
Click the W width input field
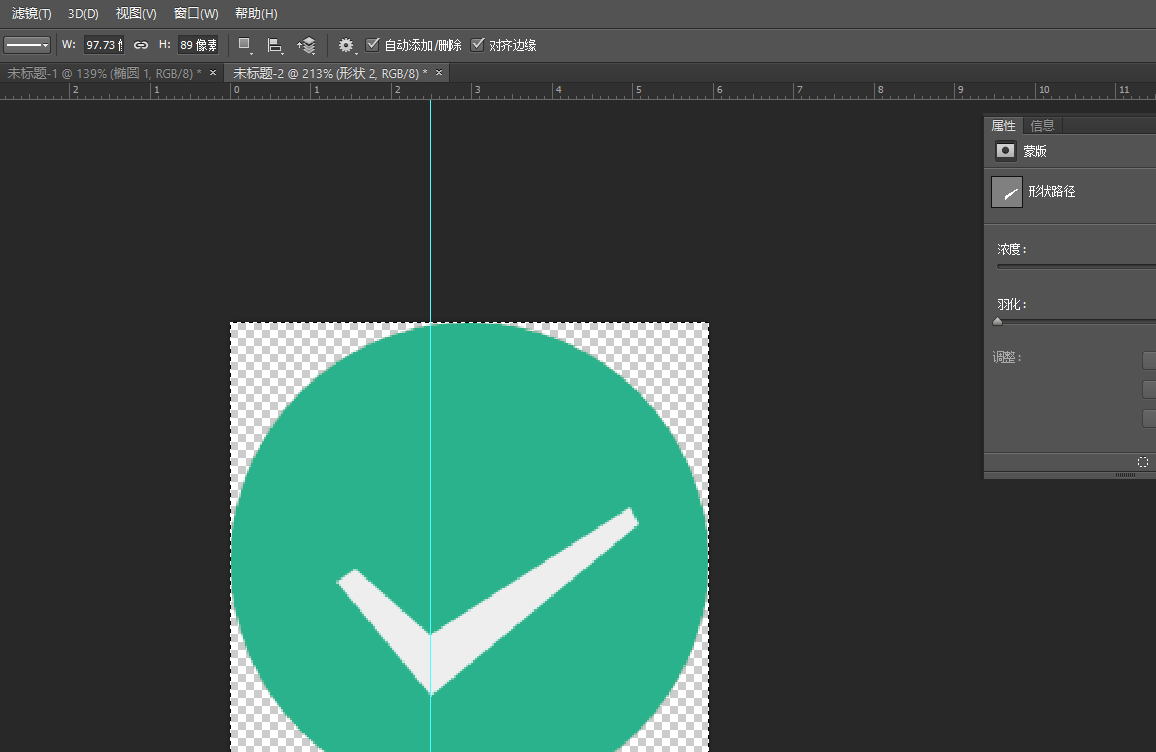pyautogui.click(x=102, y=45)
